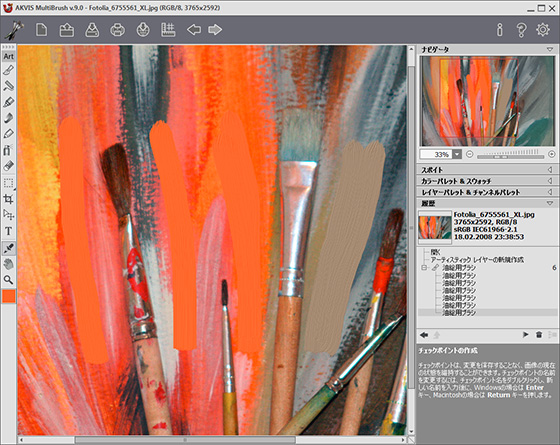Screen dimensions: 560x445
Task: Select アーティスティック レイヤーの新規作成 history entry
Action: [x=477, y=260]
